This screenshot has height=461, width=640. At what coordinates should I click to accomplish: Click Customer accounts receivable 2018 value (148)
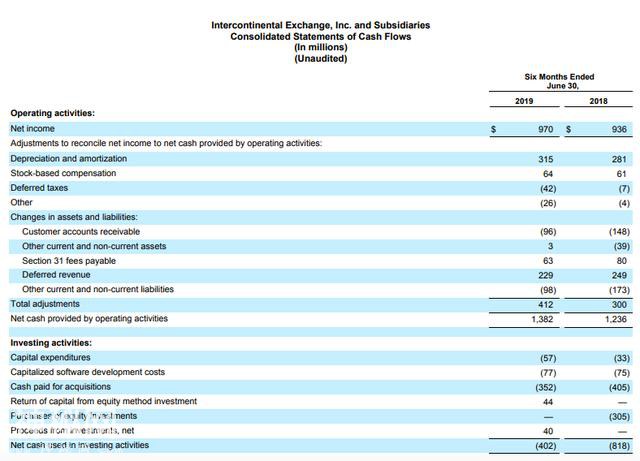[619, 232]
